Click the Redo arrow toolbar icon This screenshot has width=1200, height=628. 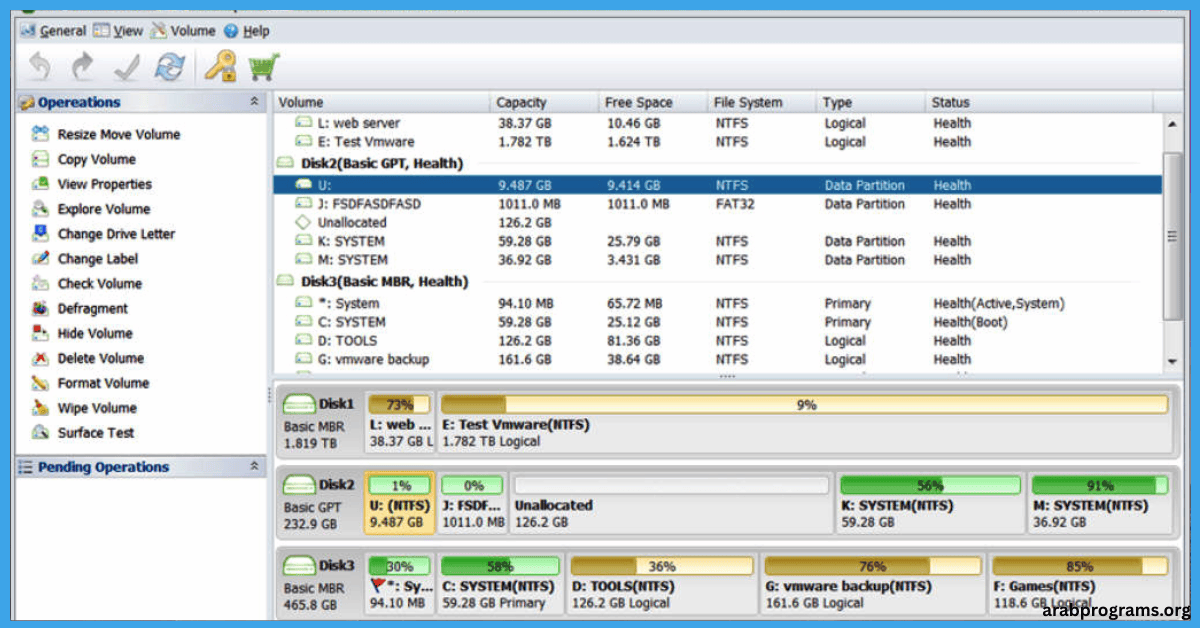point(83,67)
